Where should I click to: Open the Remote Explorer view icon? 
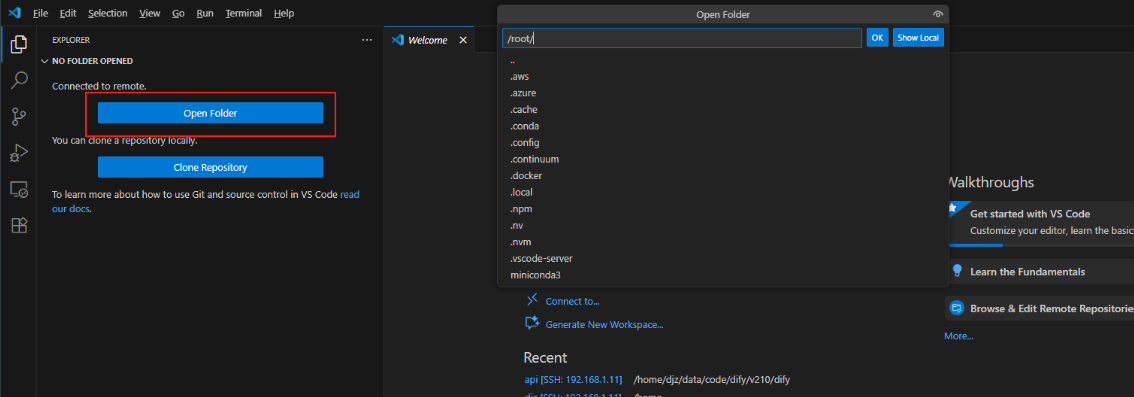point(19,189)
